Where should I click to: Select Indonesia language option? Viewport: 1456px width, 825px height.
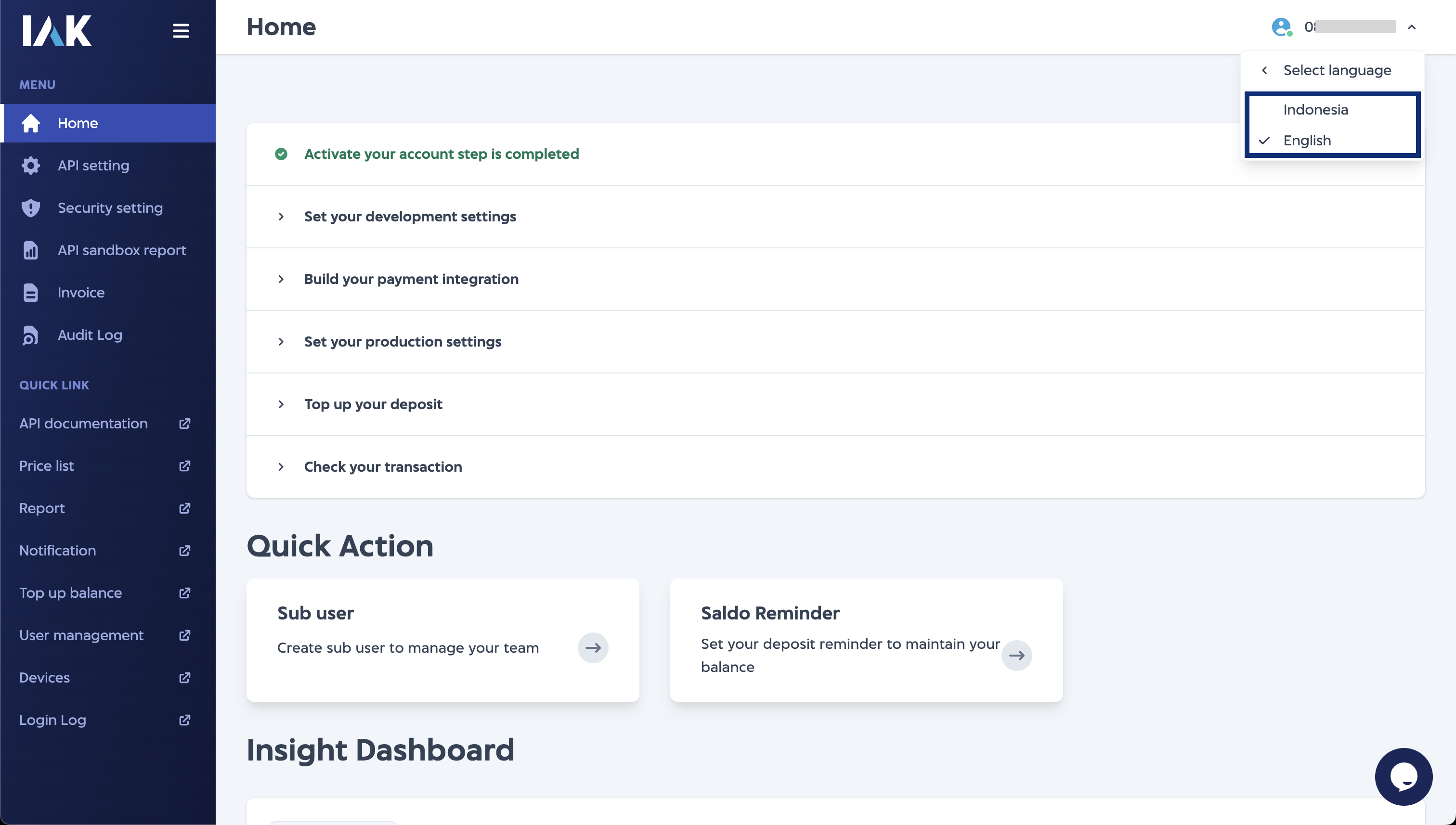click(x=1315, y=110)
